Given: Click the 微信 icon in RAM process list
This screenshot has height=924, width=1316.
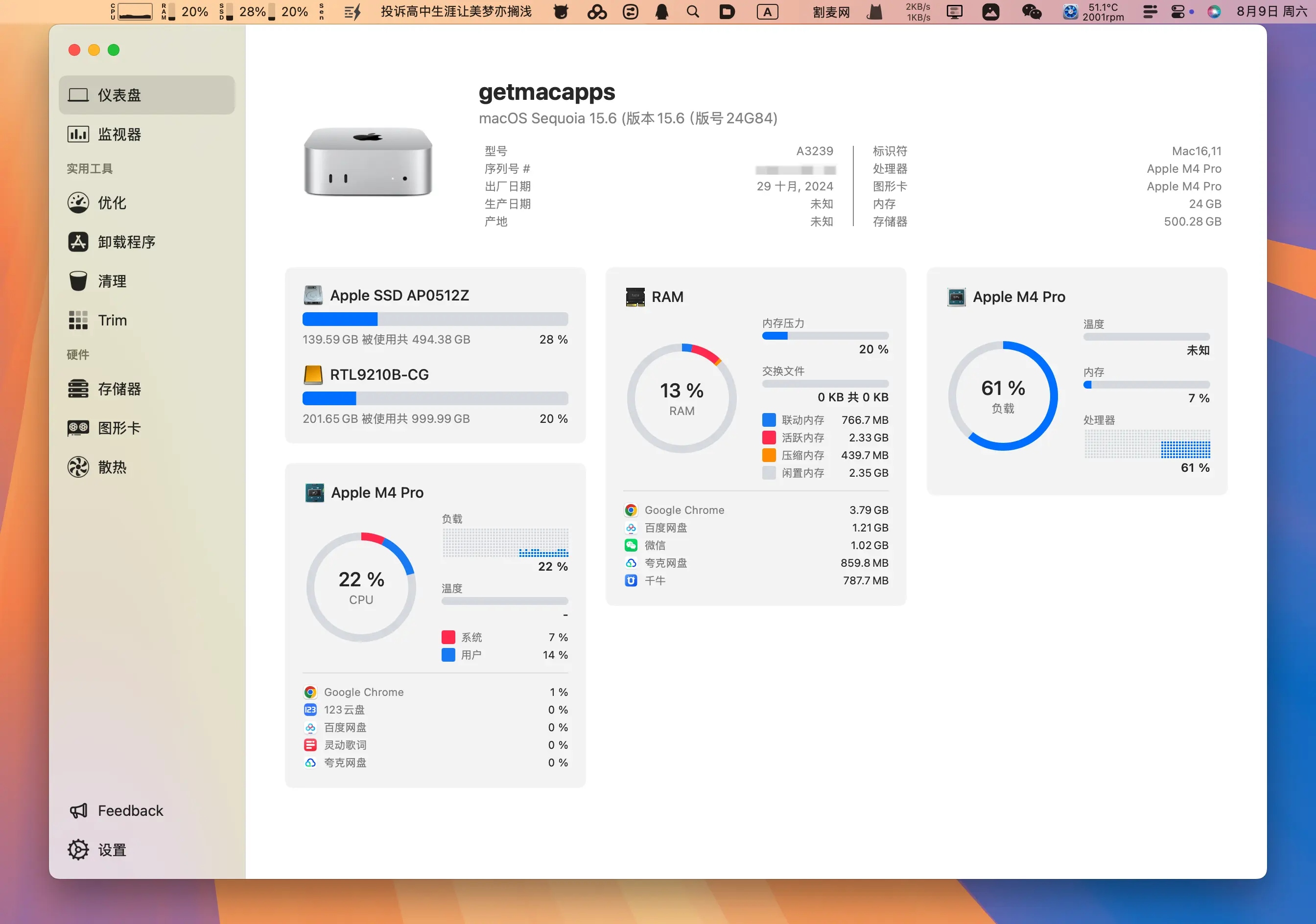Looking at the screenshot, I should point(631,545).
